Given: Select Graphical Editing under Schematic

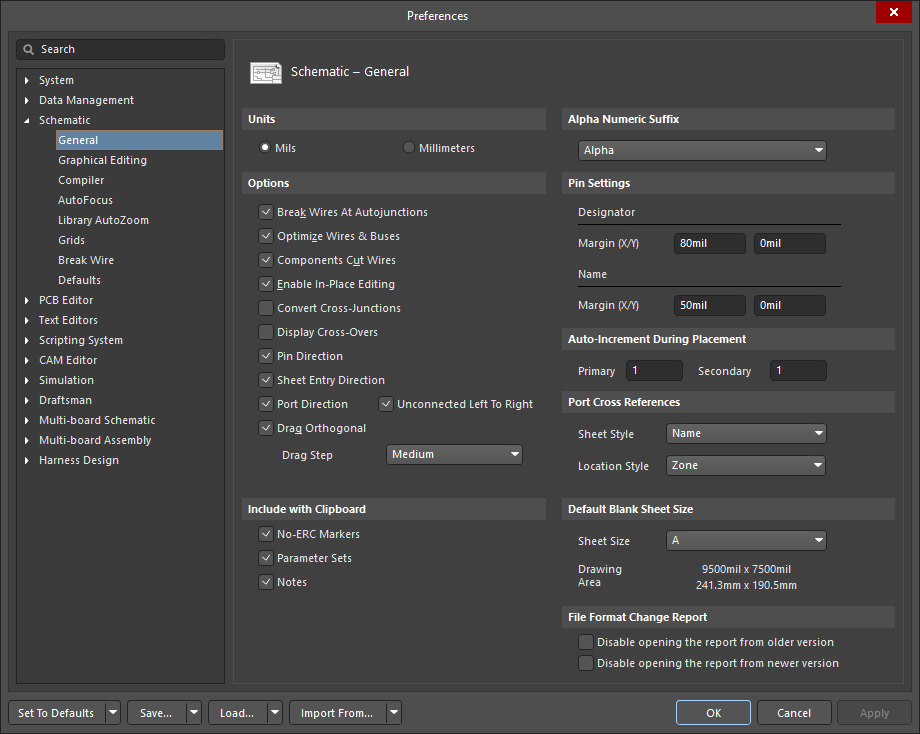Looking at the screenshot, I should click(102, 160).
